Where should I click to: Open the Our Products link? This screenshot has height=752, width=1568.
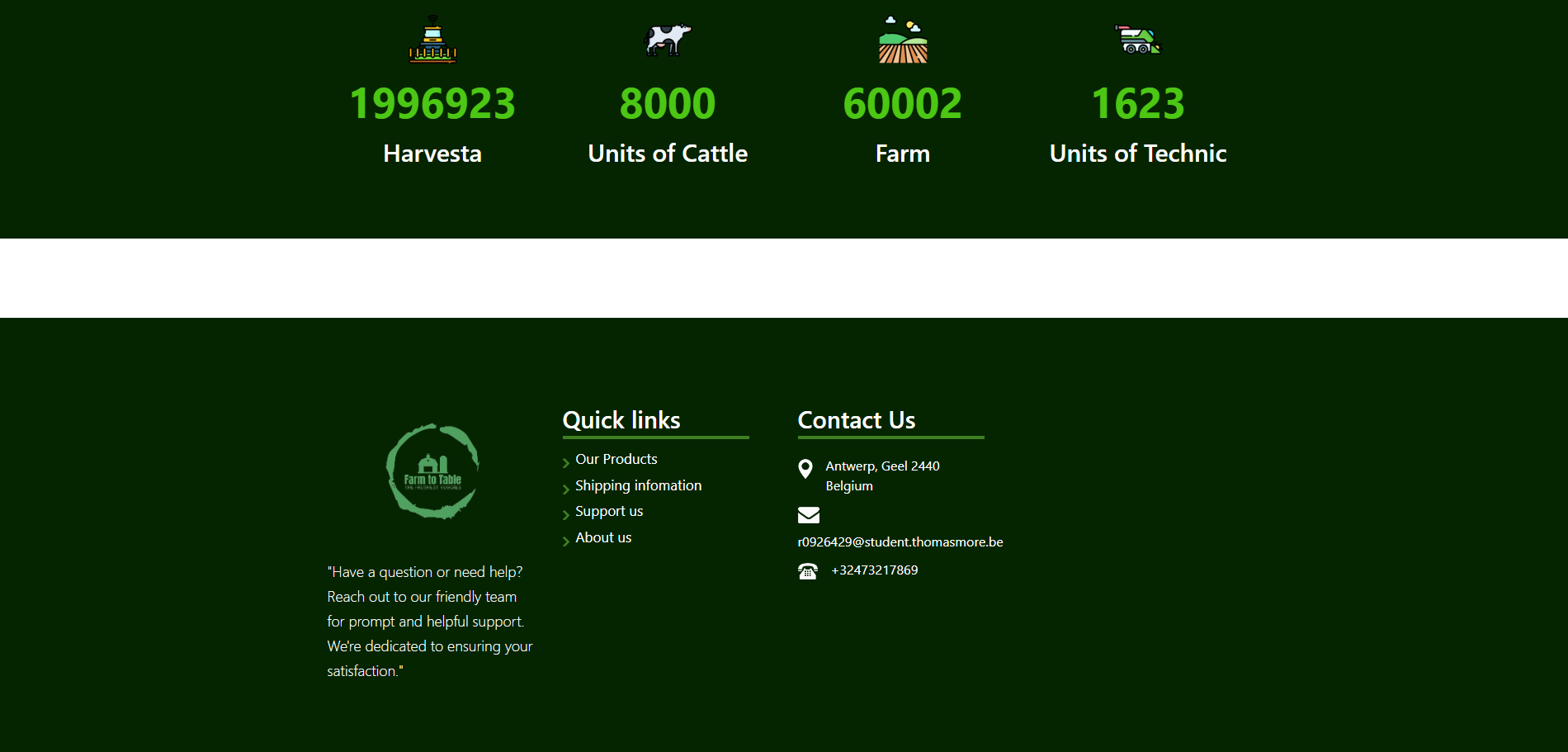coord(616,459)
